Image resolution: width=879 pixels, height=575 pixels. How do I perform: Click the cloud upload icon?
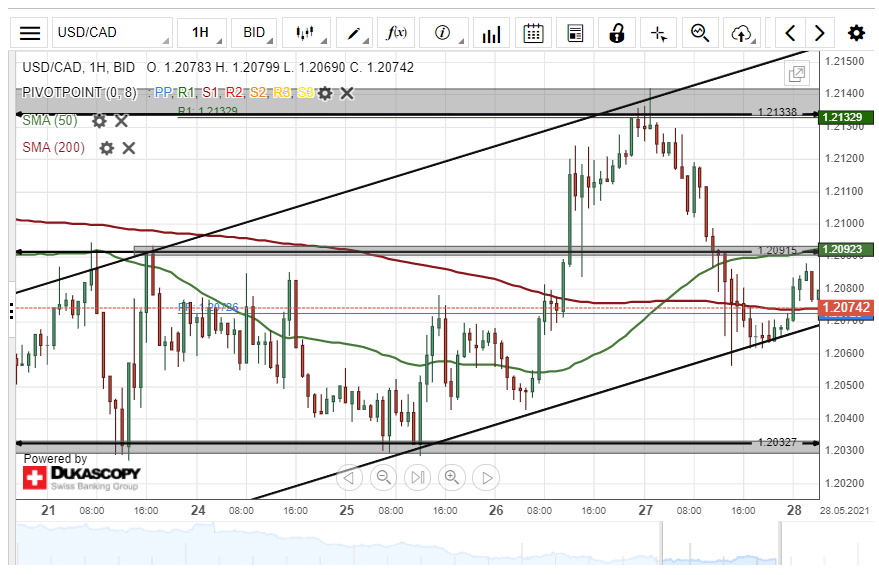click(741, 33)
